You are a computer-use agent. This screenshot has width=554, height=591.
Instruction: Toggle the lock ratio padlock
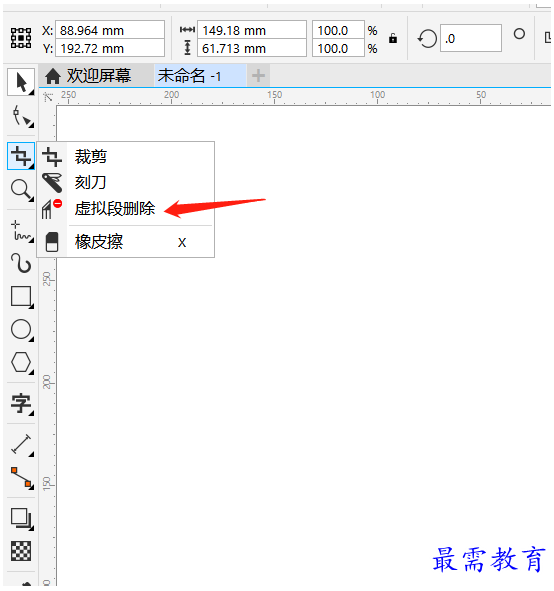pos(393,38)
